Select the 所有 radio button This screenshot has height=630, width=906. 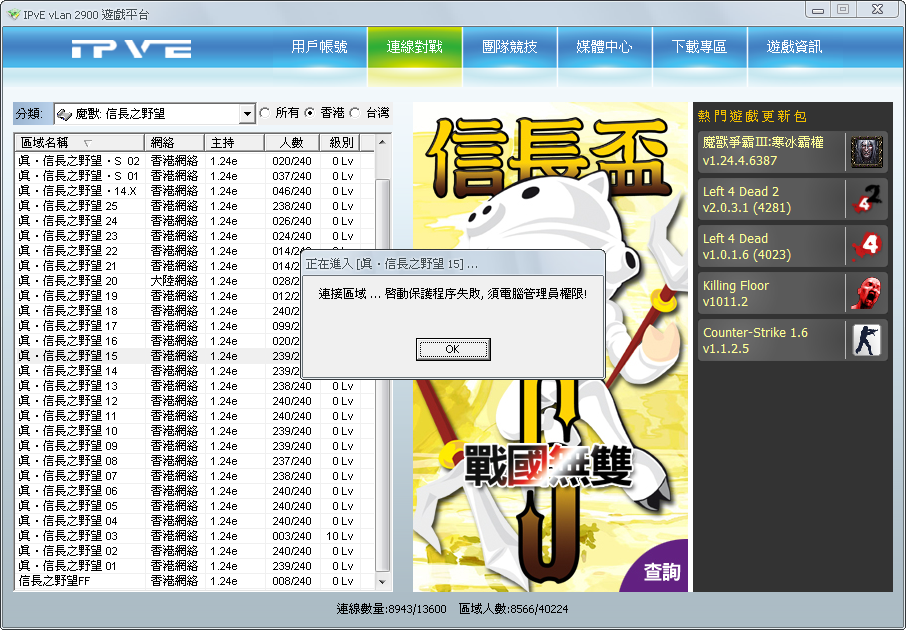pos(265,113)
